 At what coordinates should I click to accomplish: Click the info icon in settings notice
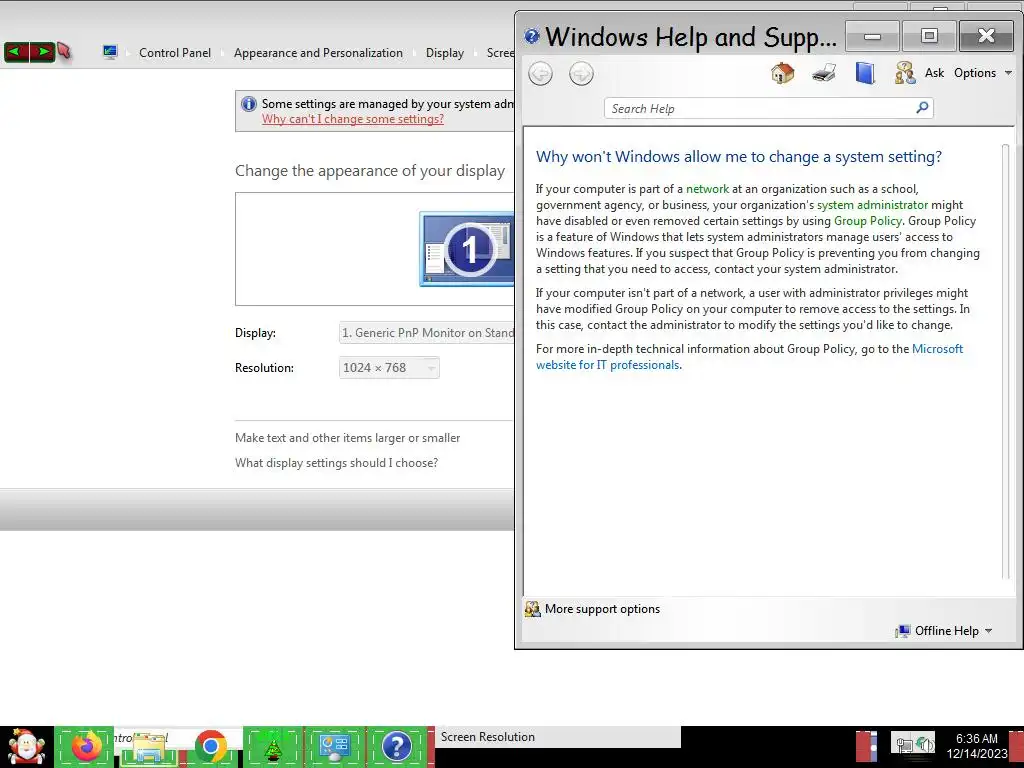pos(249,104)
